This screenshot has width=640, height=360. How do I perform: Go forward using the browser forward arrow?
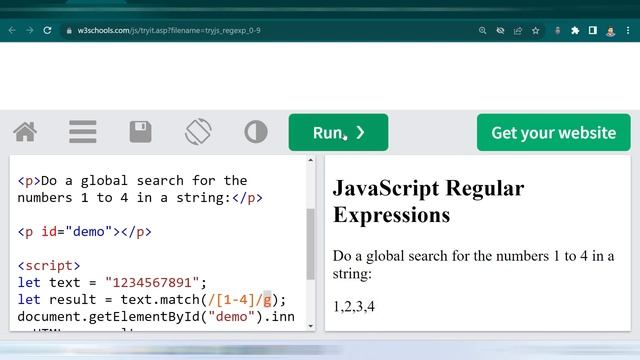pos(29,30)
